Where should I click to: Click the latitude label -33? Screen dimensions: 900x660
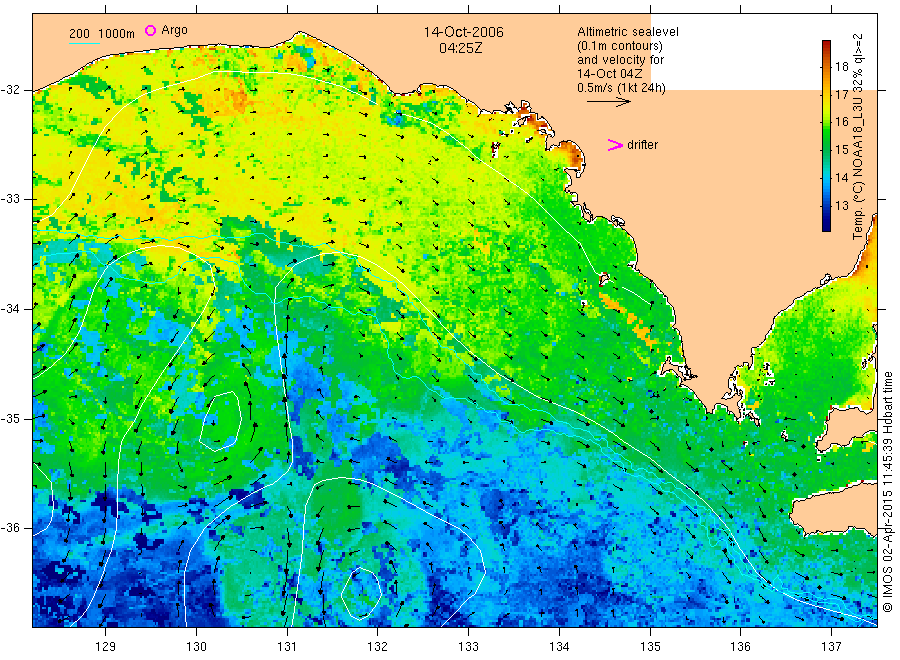coord(11,199)
